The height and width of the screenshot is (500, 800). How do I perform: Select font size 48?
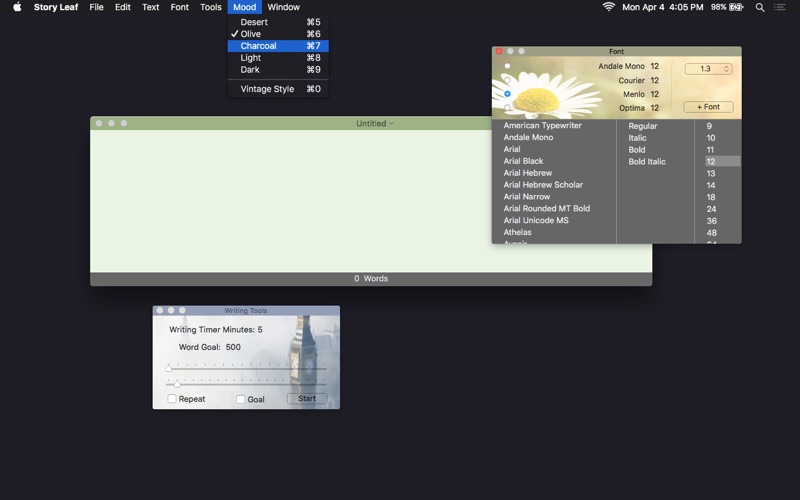[x=711, y=233]
